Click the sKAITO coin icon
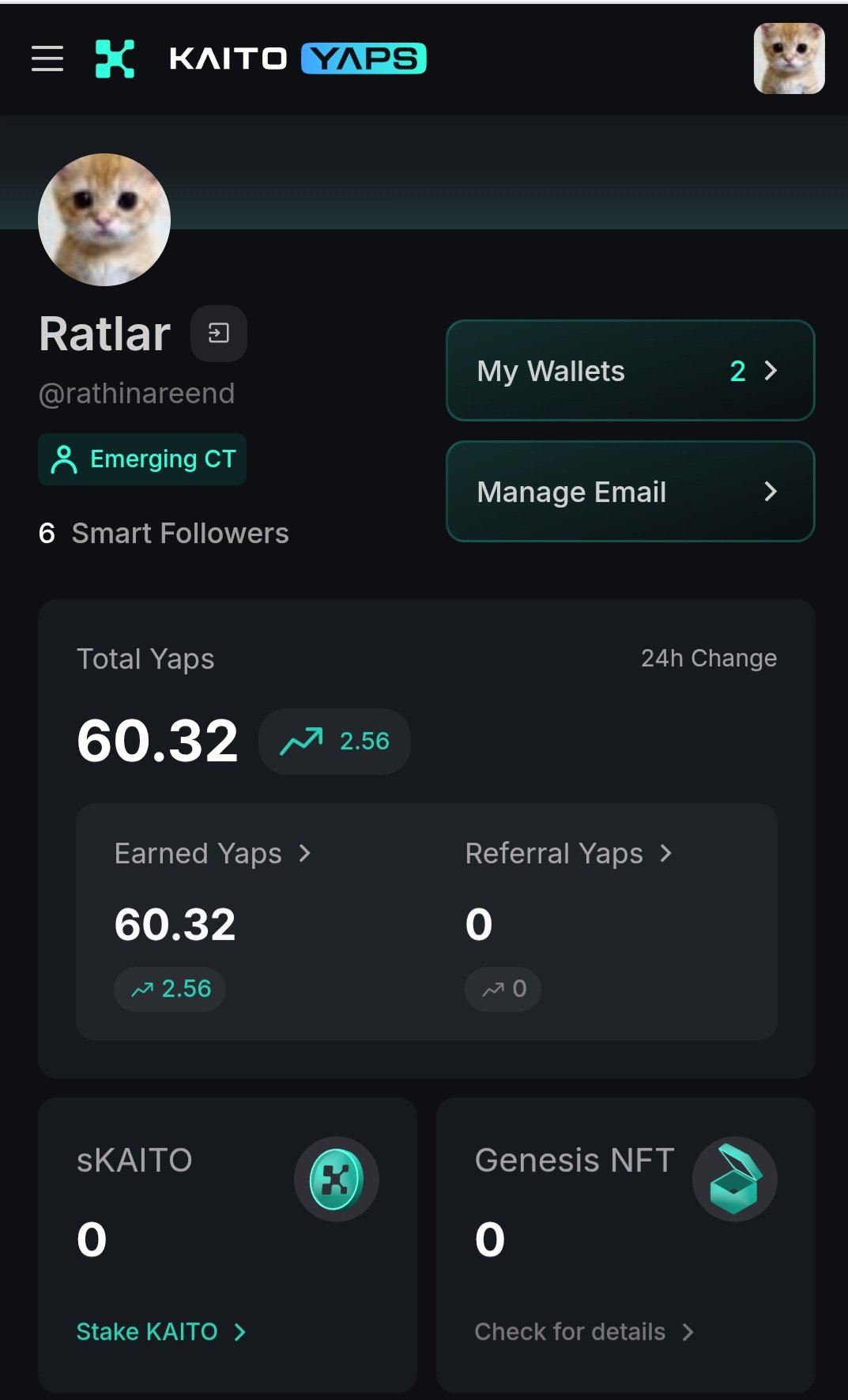 click(337, 1179)
